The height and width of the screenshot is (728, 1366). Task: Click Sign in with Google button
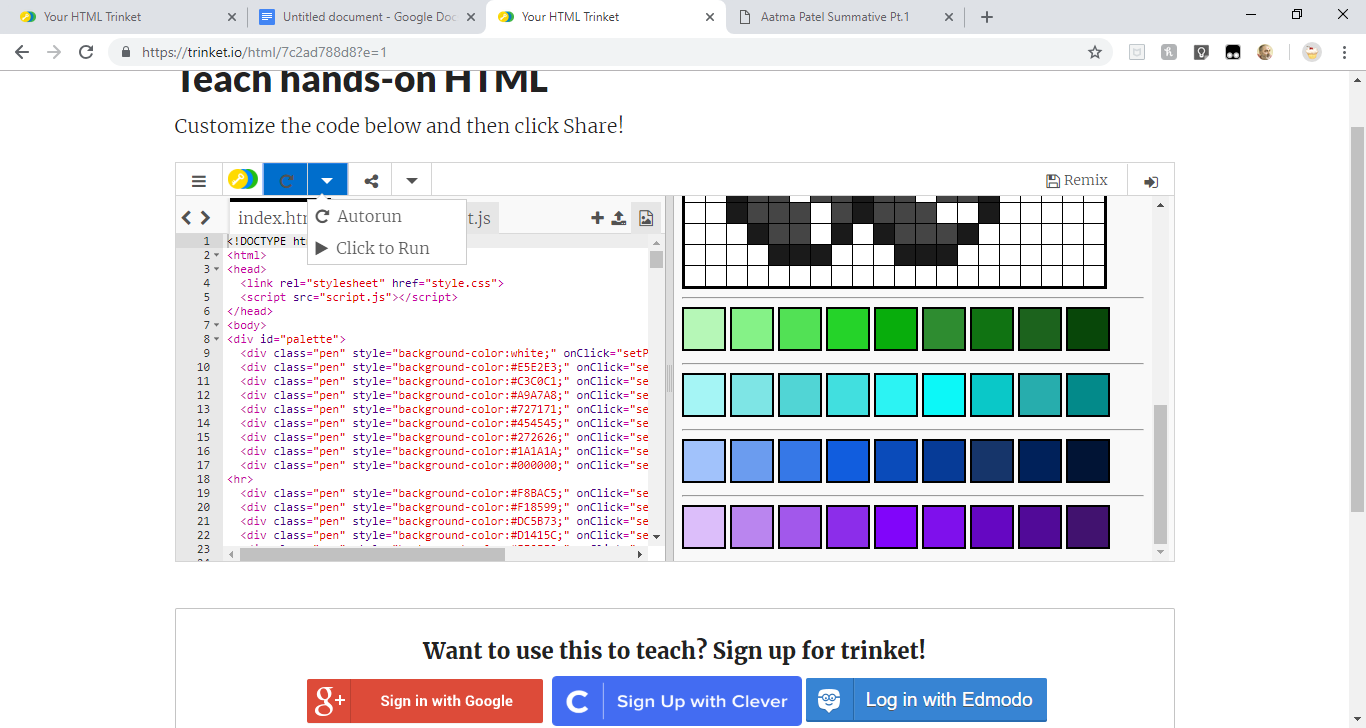[x=425, y=701]
